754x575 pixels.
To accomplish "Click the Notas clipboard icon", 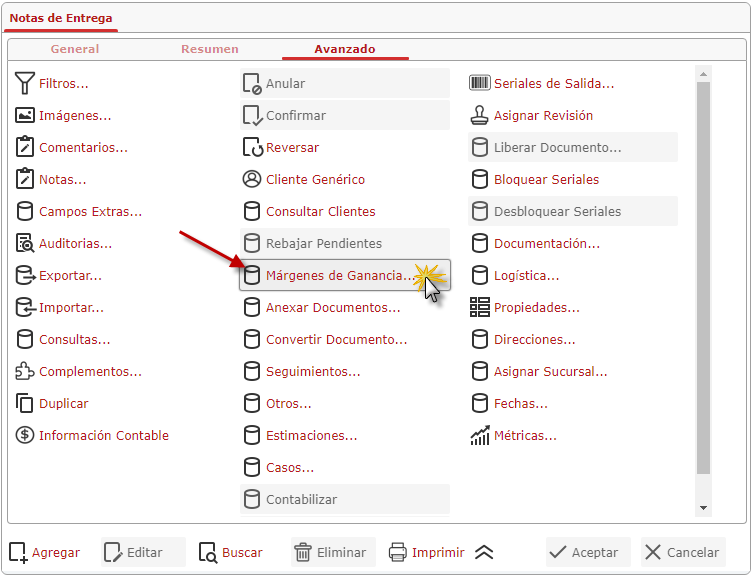I will point(25,179).
